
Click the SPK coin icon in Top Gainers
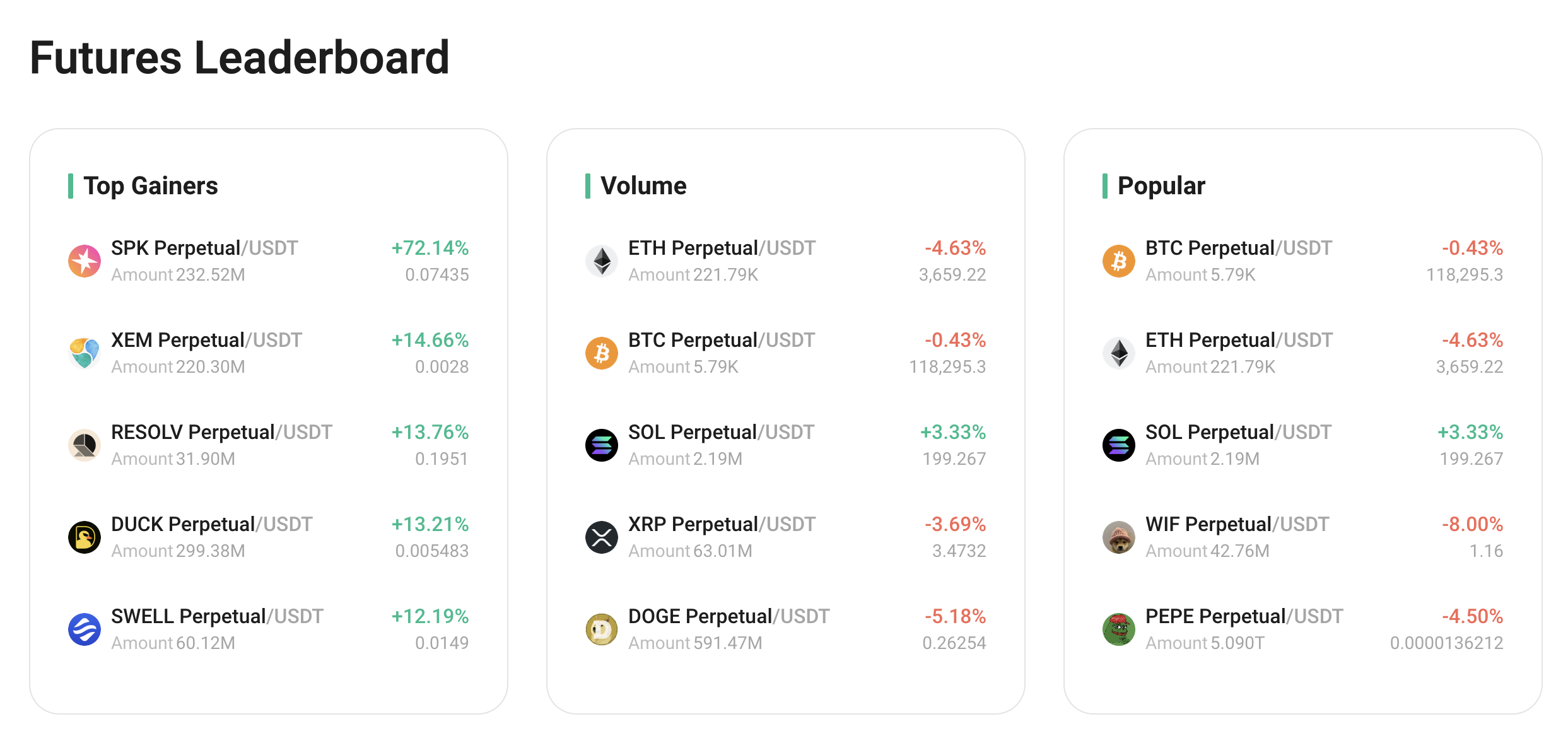click(x=85, y=261)
